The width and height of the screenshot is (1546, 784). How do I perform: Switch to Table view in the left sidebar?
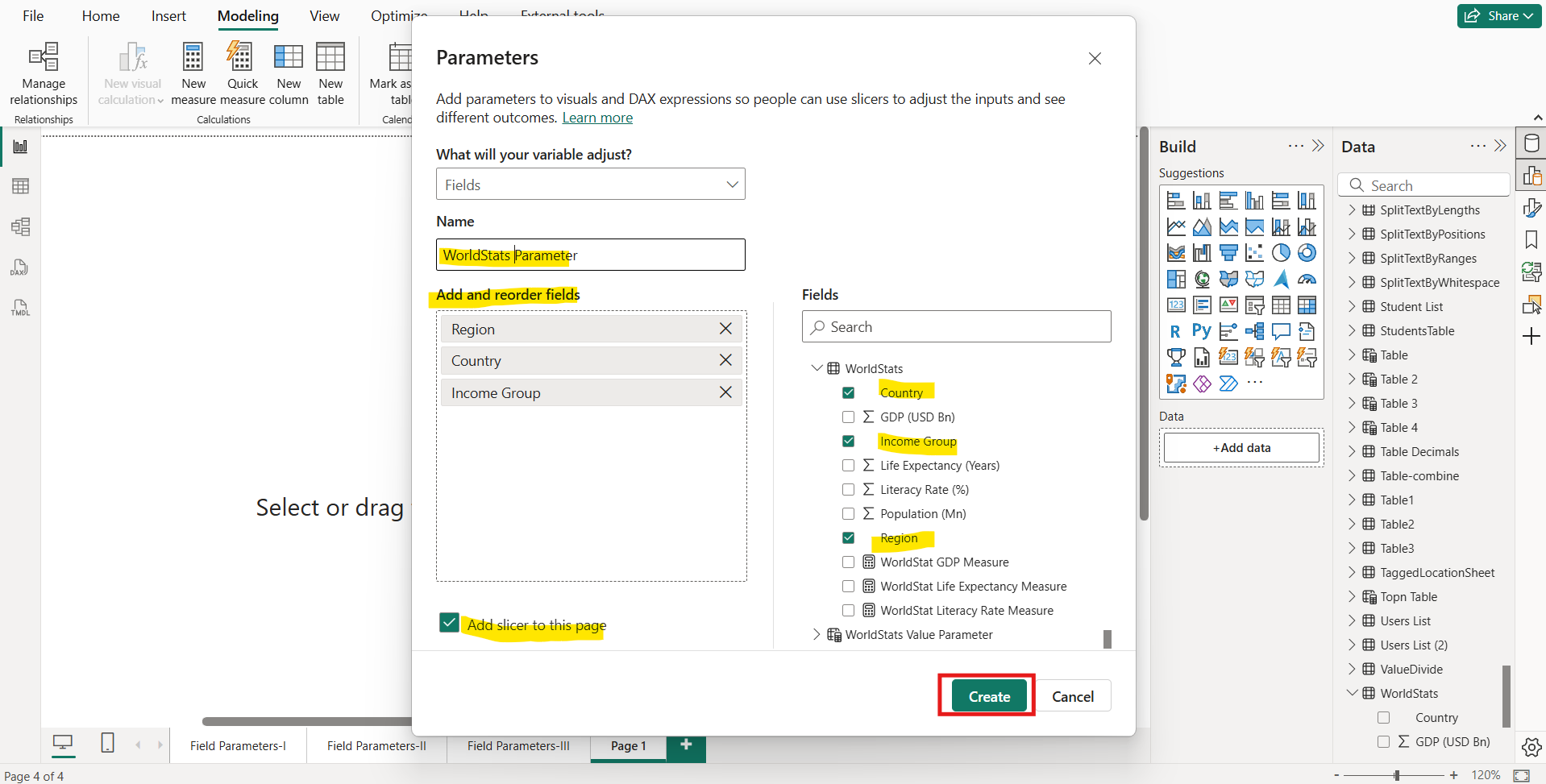point(20,185)
